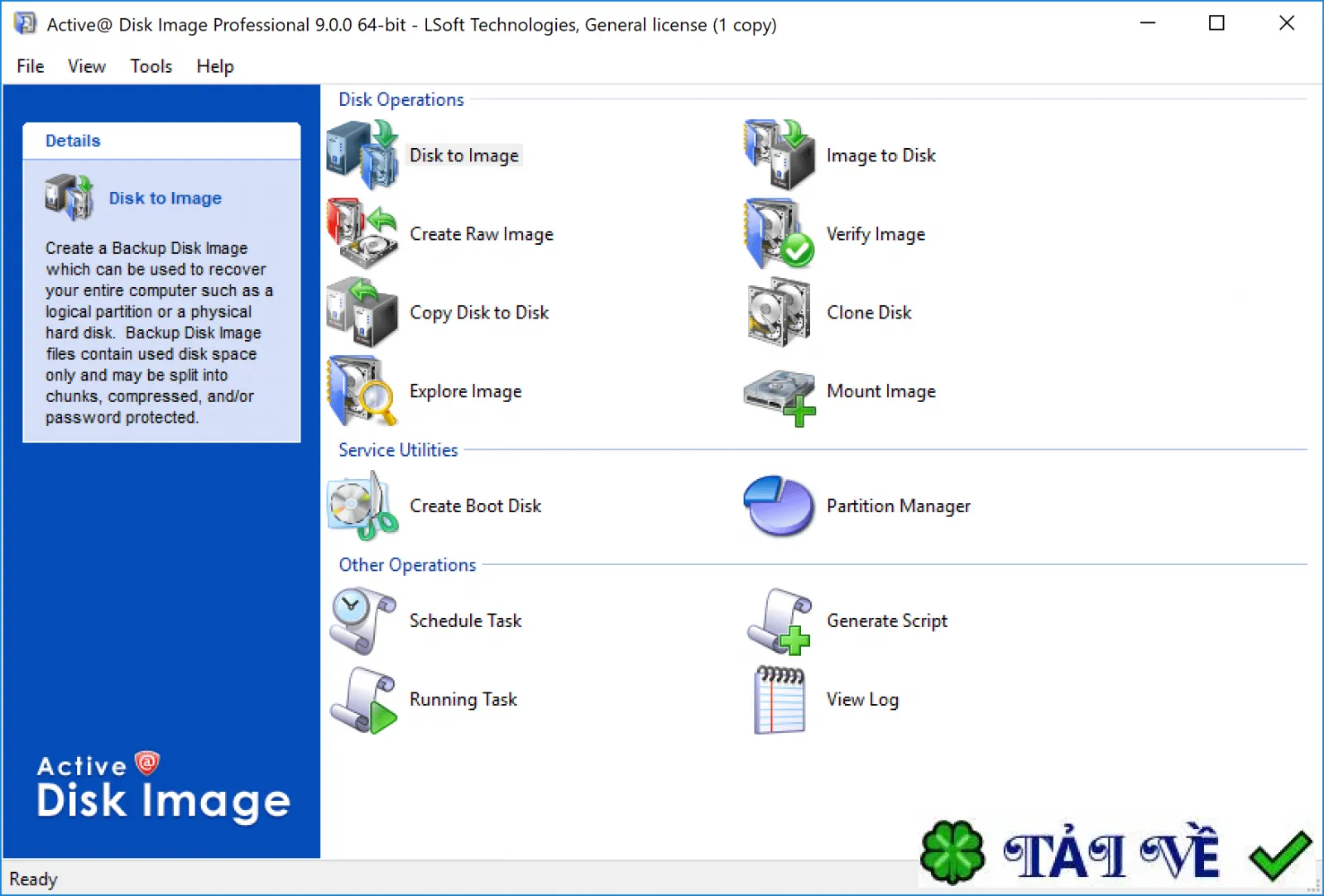
Task: Minimize the Active@ Disk Image window
Action: coord(1148,23)
